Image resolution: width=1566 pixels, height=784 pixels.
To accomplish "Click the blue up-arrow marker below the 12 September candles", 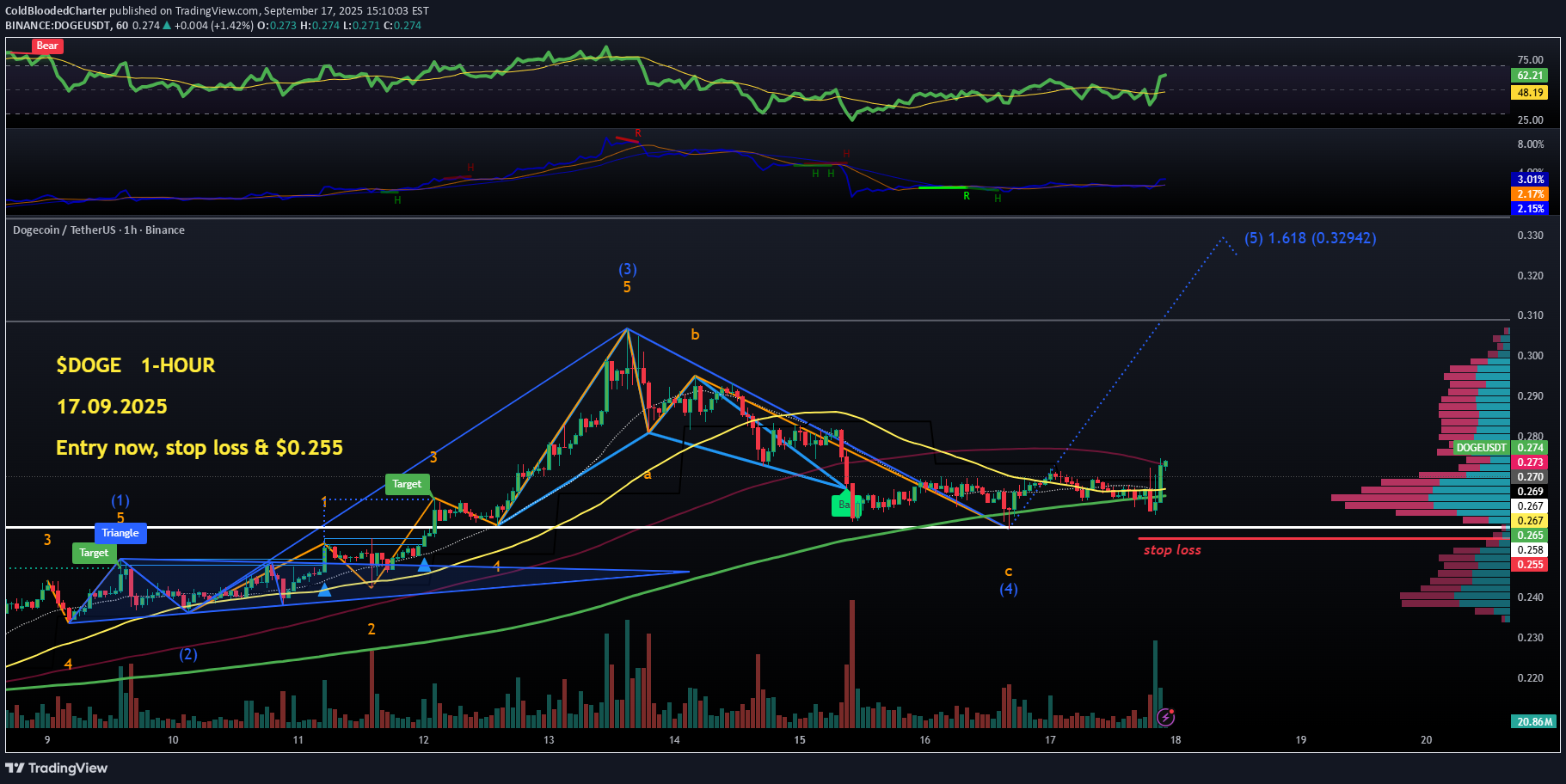I will point(424,565).
